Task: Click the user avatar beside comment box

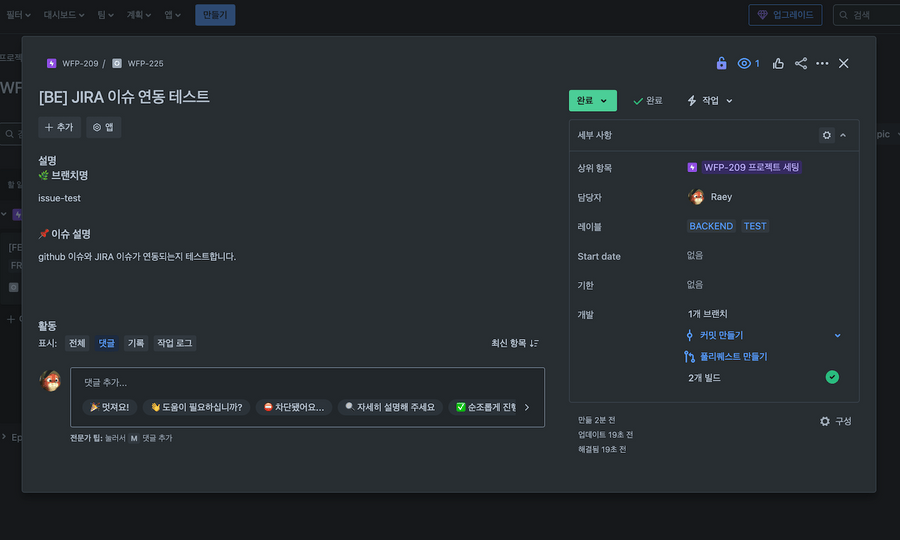Action: 51,381
